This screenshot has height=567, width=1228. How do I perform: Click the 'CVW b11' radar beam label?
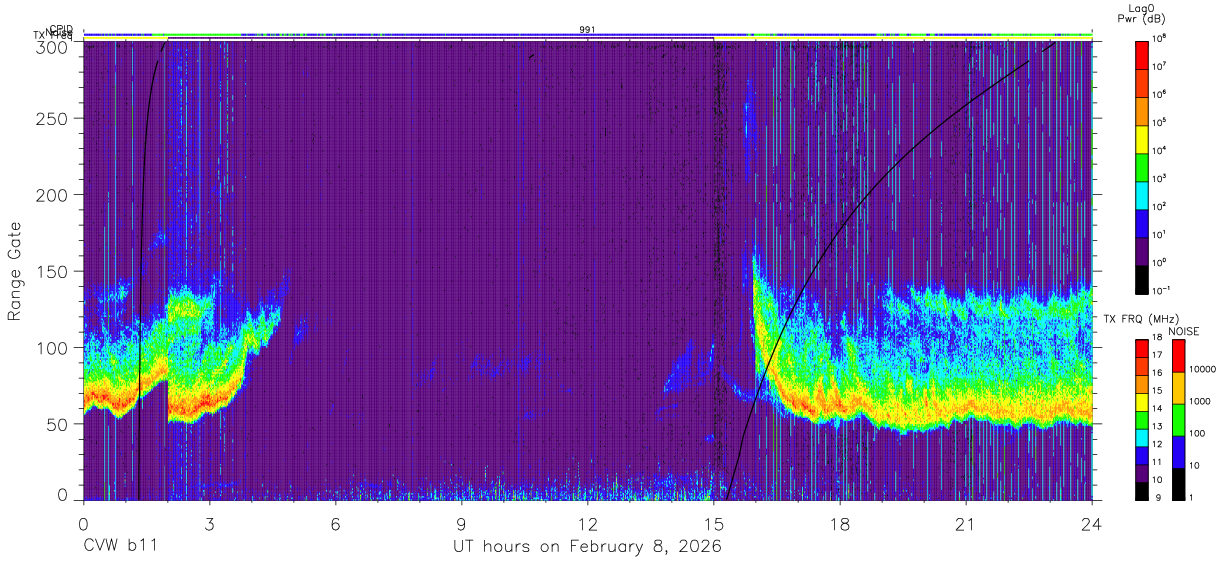120,546
